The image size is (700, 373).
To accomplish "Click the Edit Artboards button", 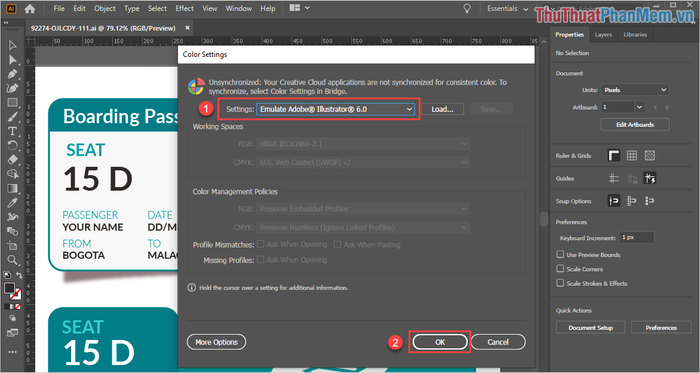I will pos(635,124).
